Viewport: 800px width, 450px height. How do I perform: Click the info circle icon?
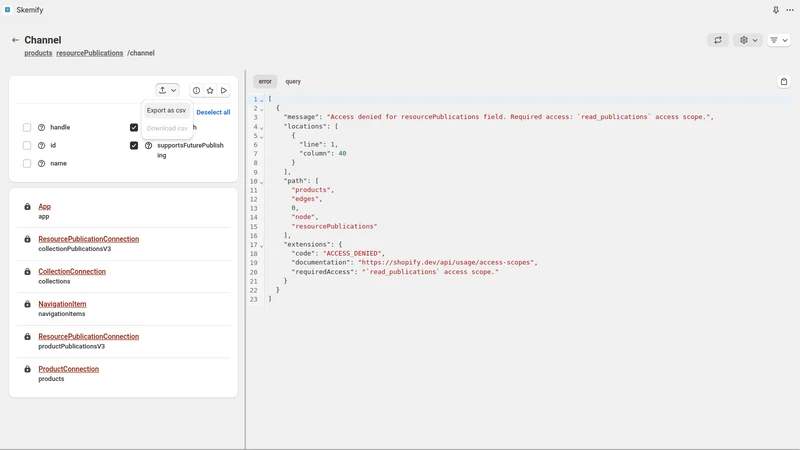click(x=196, y=90)
